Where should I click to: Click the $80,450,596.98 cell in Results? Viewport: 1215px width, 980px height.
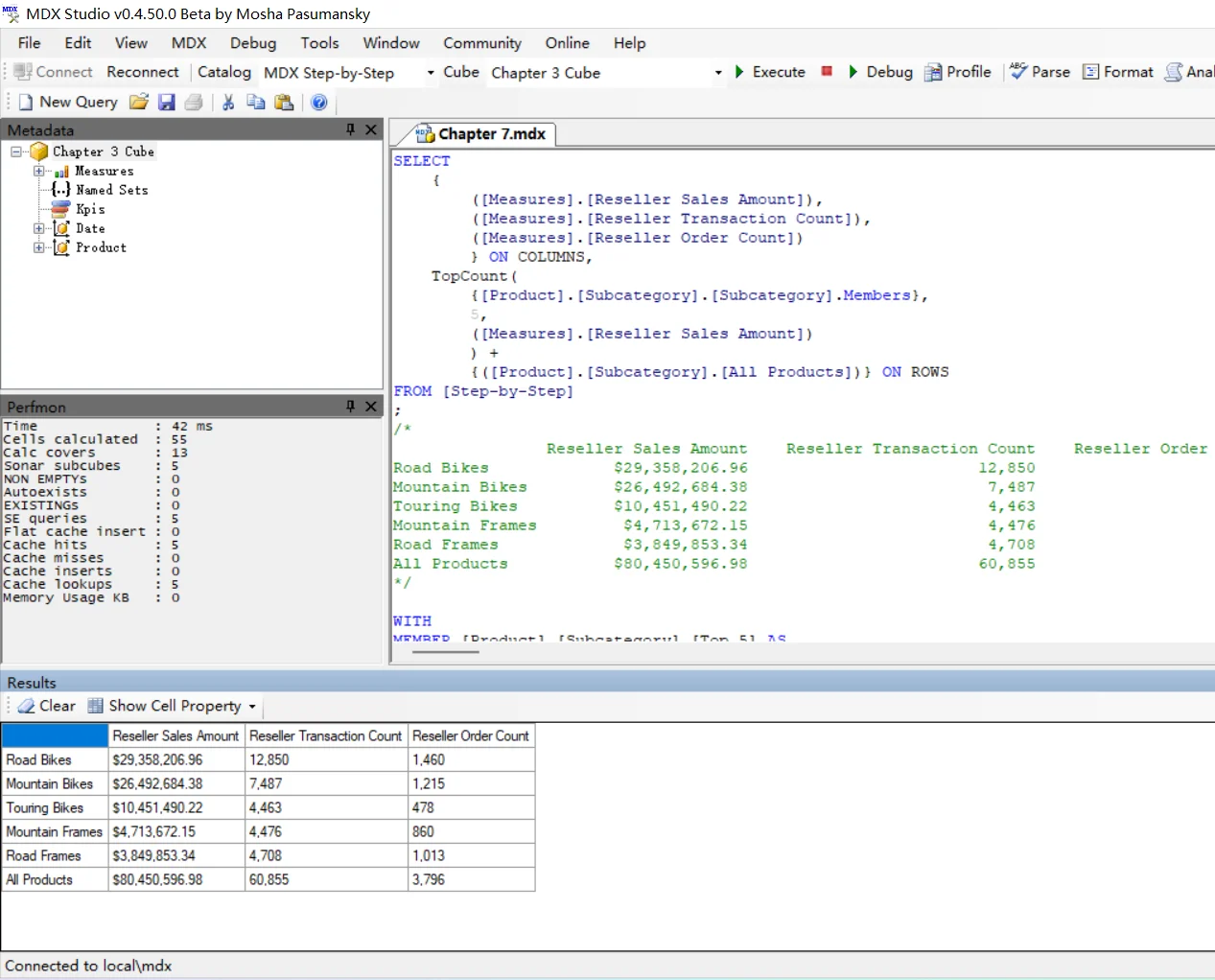176,880
